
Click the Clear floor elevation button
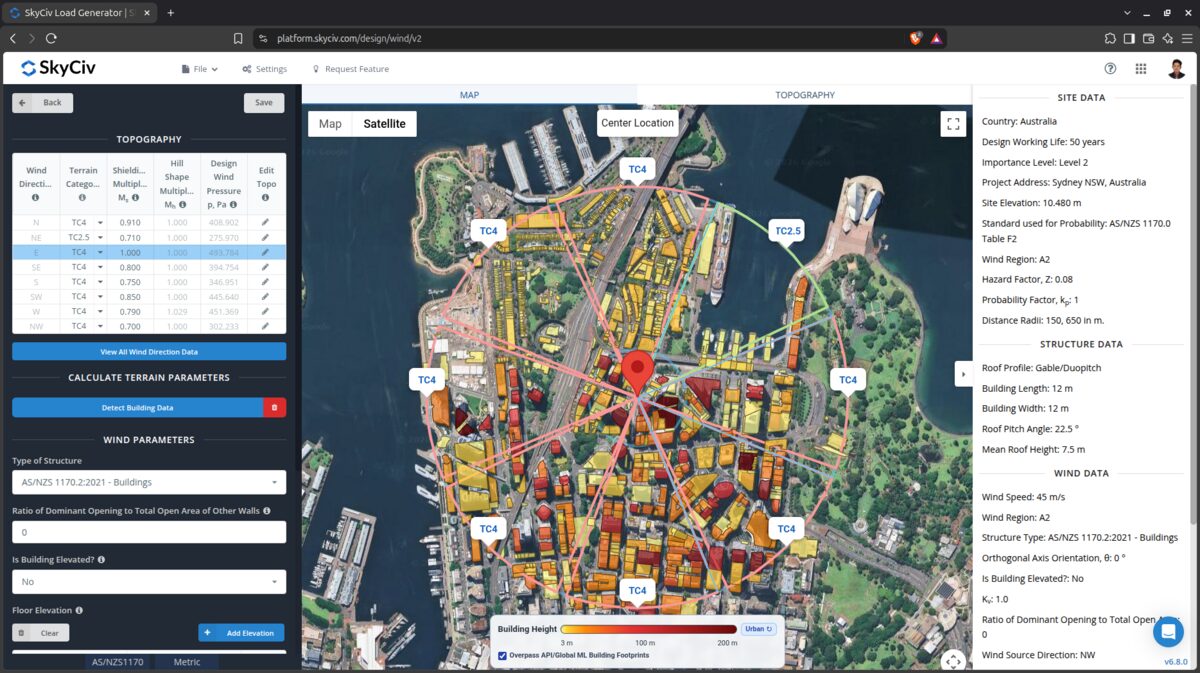click(x=41, y=633)
